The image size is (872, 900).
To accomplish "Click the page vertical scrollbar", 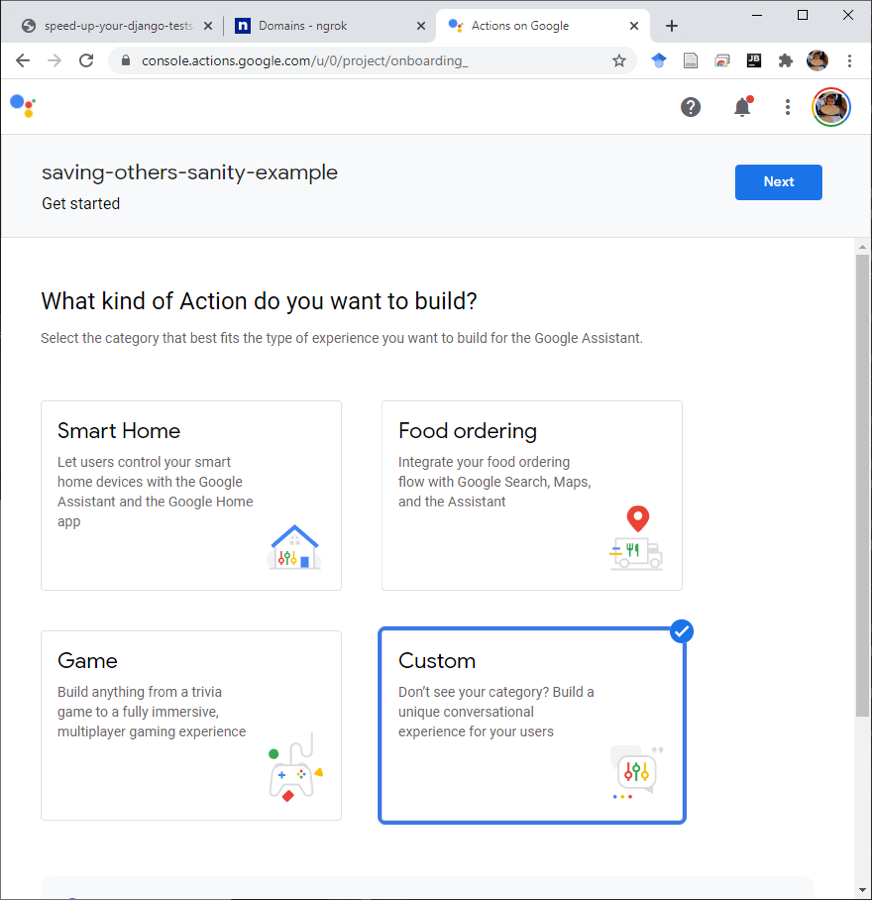I will 862,485.
